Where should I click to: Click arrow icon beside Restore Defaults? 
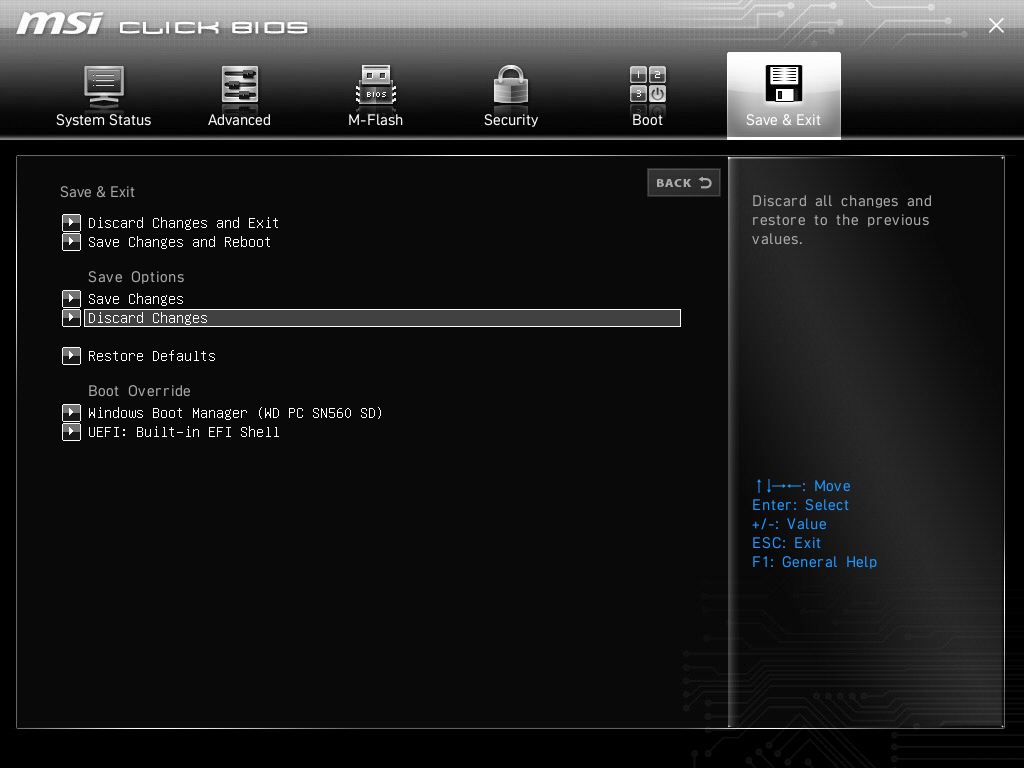(x=71, y=355)
